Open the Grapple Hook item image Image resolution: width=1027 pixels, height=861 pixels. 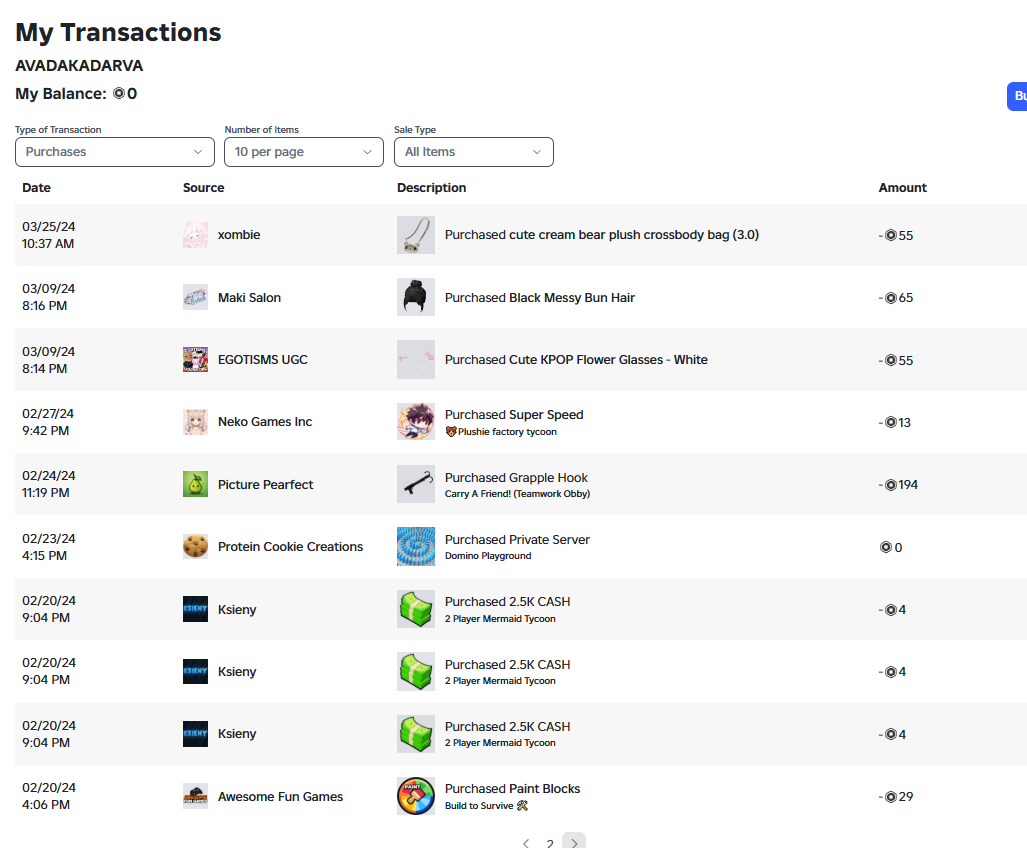click(415, 485)
